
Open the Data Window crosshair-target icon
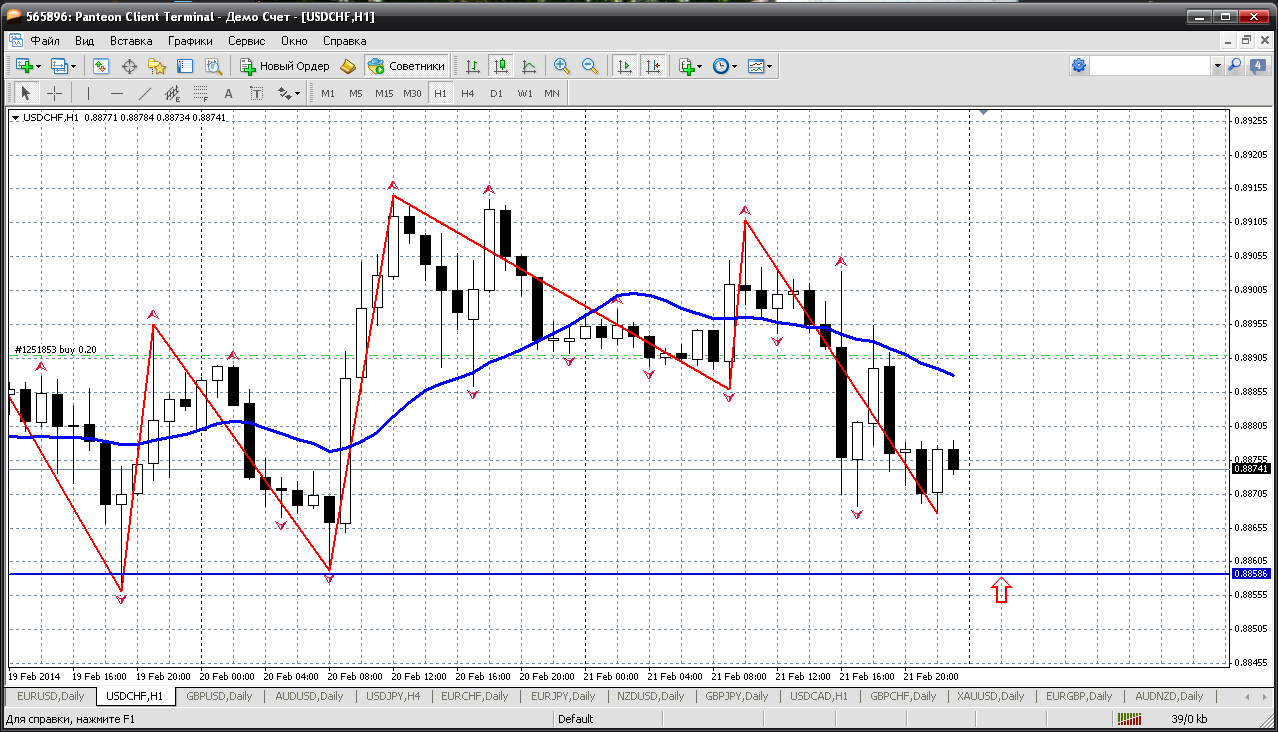[129, 66]
